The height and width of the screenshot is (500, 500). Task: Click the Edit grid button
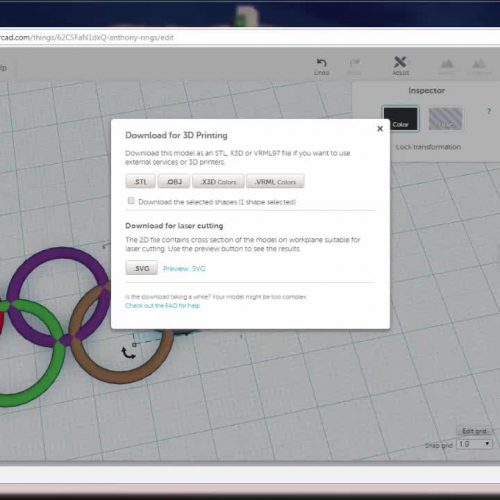[x=474, y=431]
